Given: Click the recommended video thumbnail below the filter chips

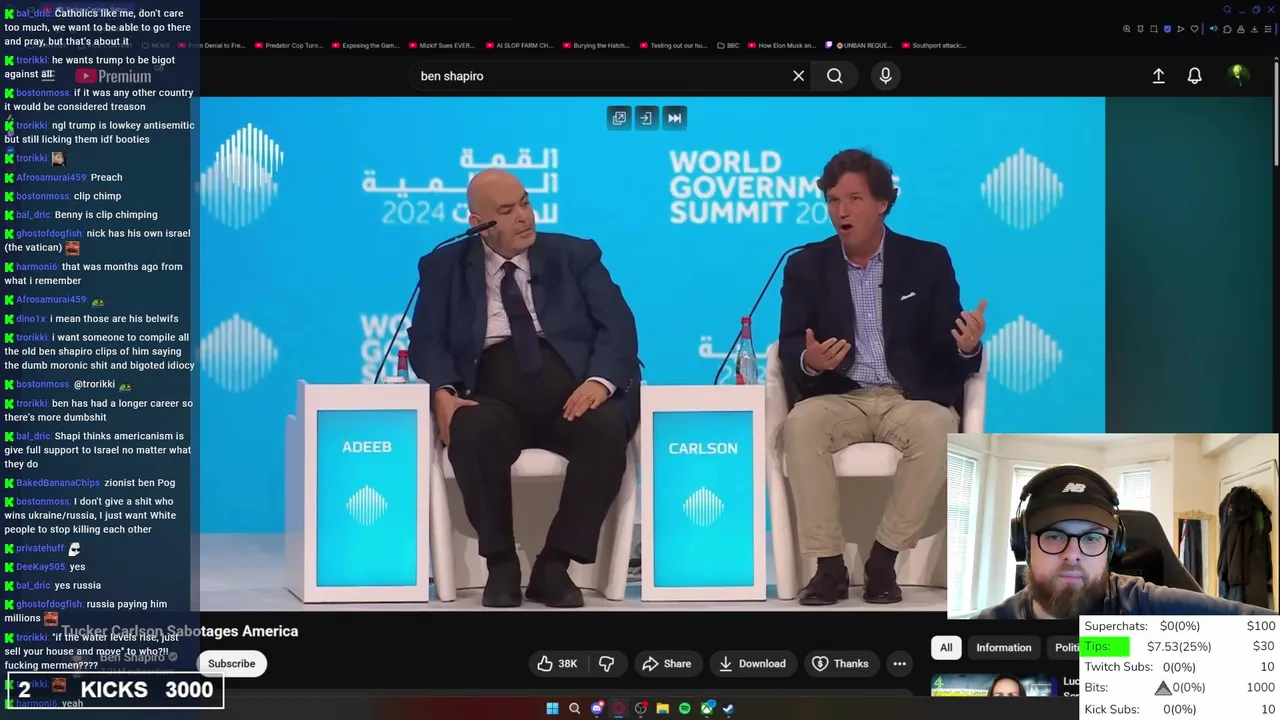Looking at the screenshot, I should click(993, 686).
